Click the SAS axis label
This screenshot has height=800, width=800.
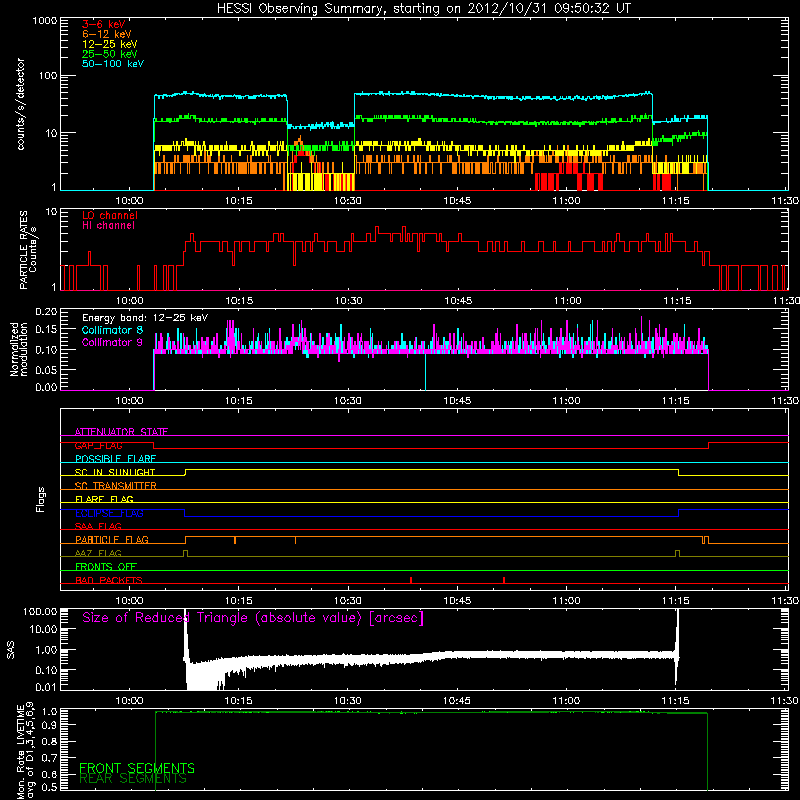(10, 651)
